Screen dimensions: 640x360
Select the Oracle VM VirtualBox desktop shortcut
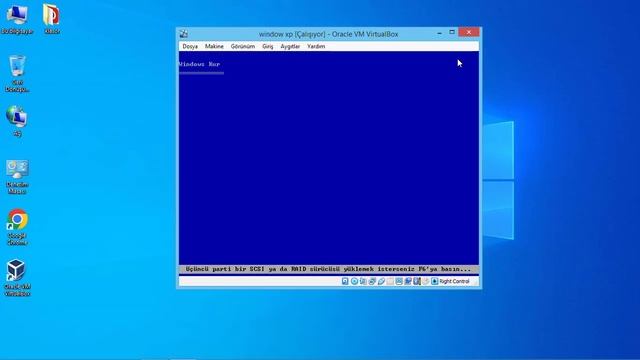pyautogui.click(x=17, y=278)
